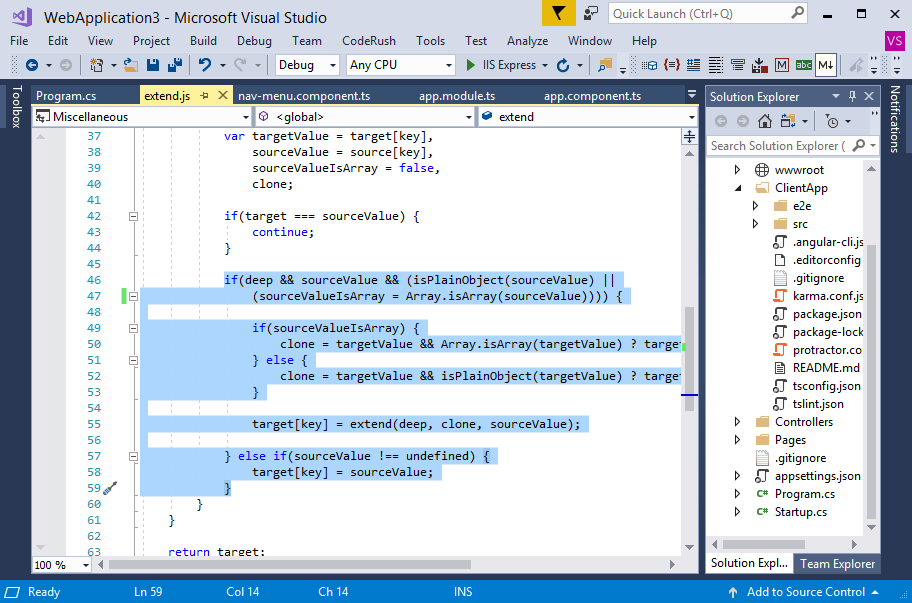The height and width of the screenshot is (603, 912).
Task: Click the Save icon on the toolbar
Action: click(x=151, y=64)
